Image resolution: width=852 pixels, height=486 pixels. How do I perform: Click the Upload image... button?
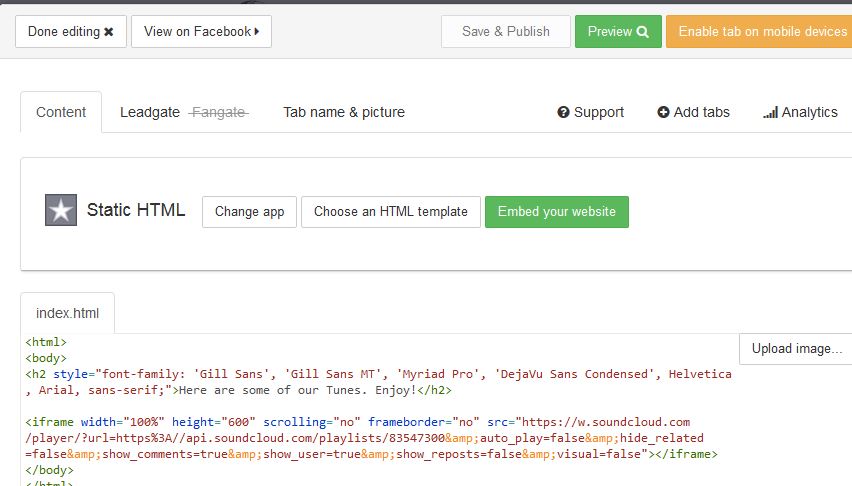(x=796, y=349)
